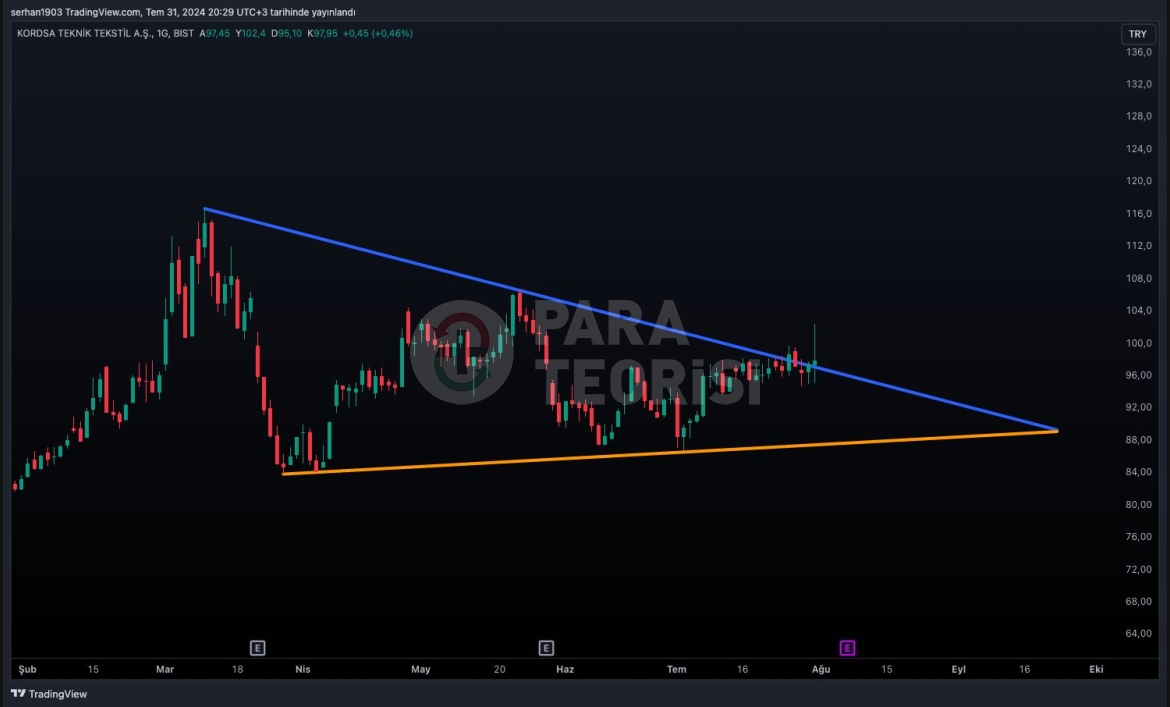
Task: Open the TRY currency selector
Action: (x=1137, y=34)
